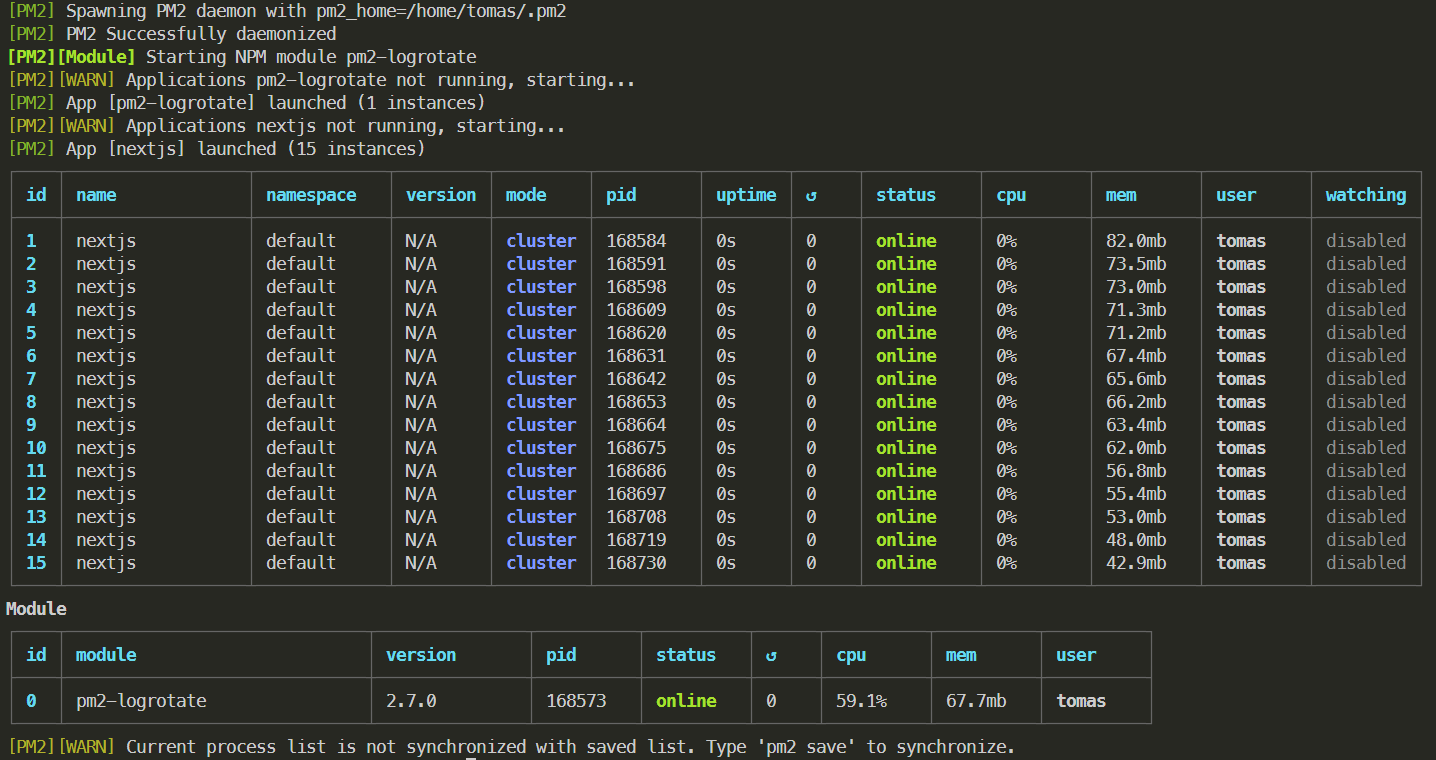Select module version 2.7.0

(411, 701)
